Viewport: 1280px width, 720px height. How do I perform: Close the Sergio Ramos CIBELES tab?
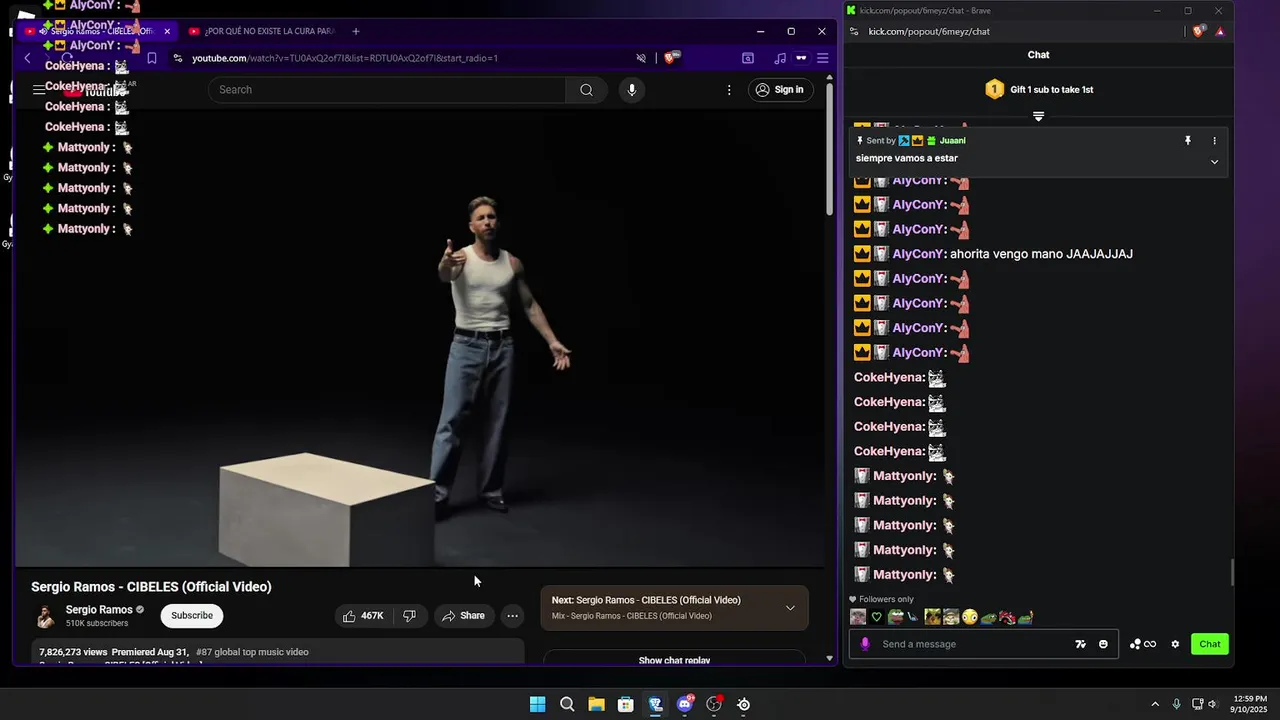pyautogui.click(x=167, y=31)
